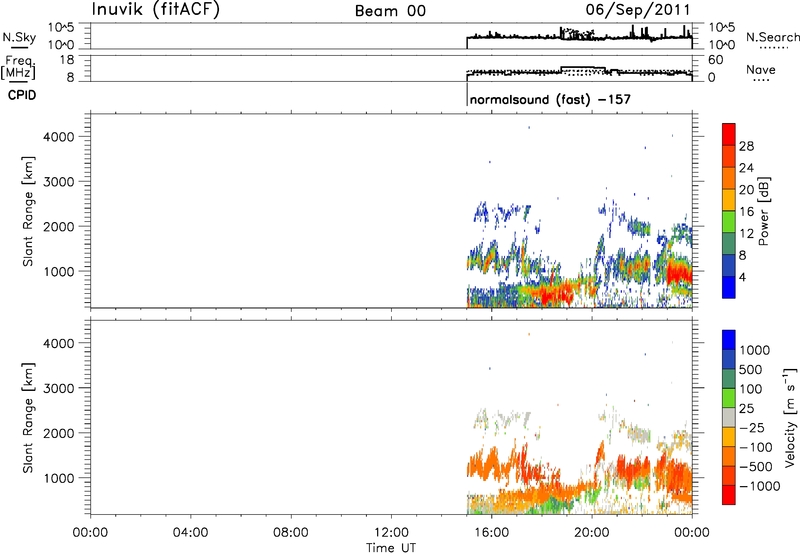This screenshot has height=554, width=800.
Task: Click the 'Velocity [m s-1]' colorbar label
Action: 790,417
